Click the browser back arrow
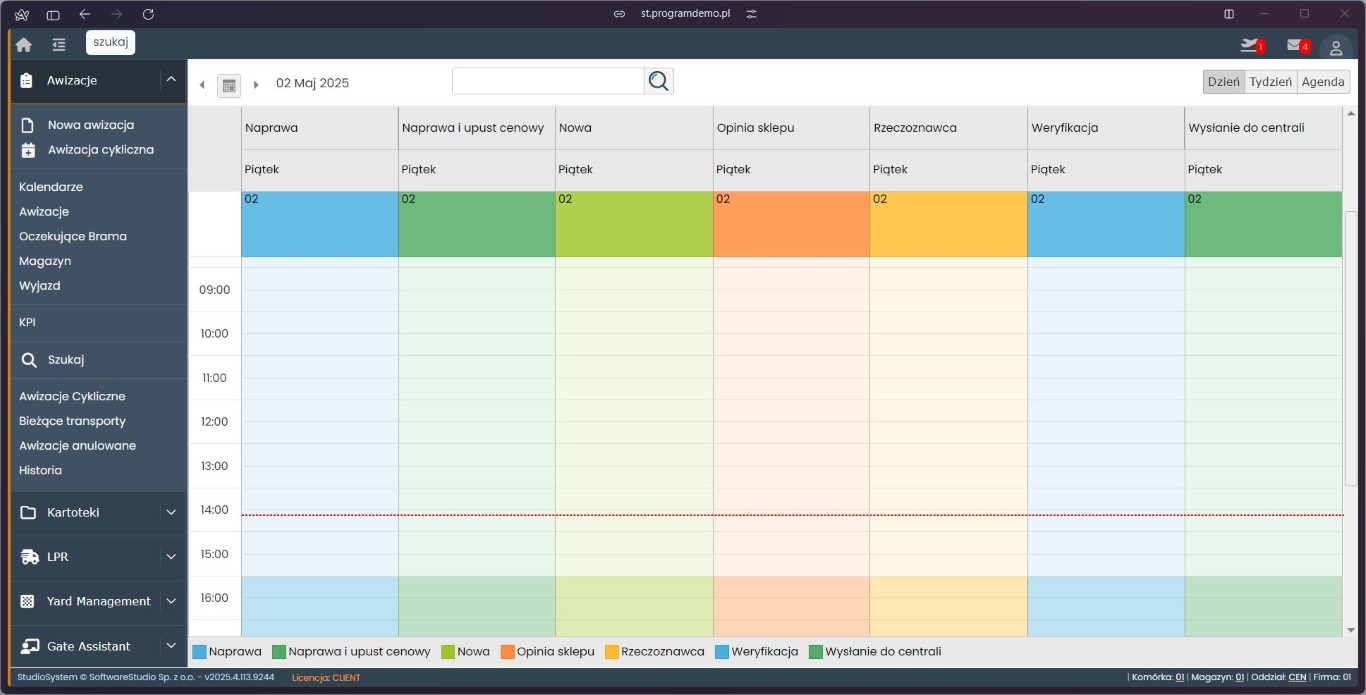 tap(85, 14)
